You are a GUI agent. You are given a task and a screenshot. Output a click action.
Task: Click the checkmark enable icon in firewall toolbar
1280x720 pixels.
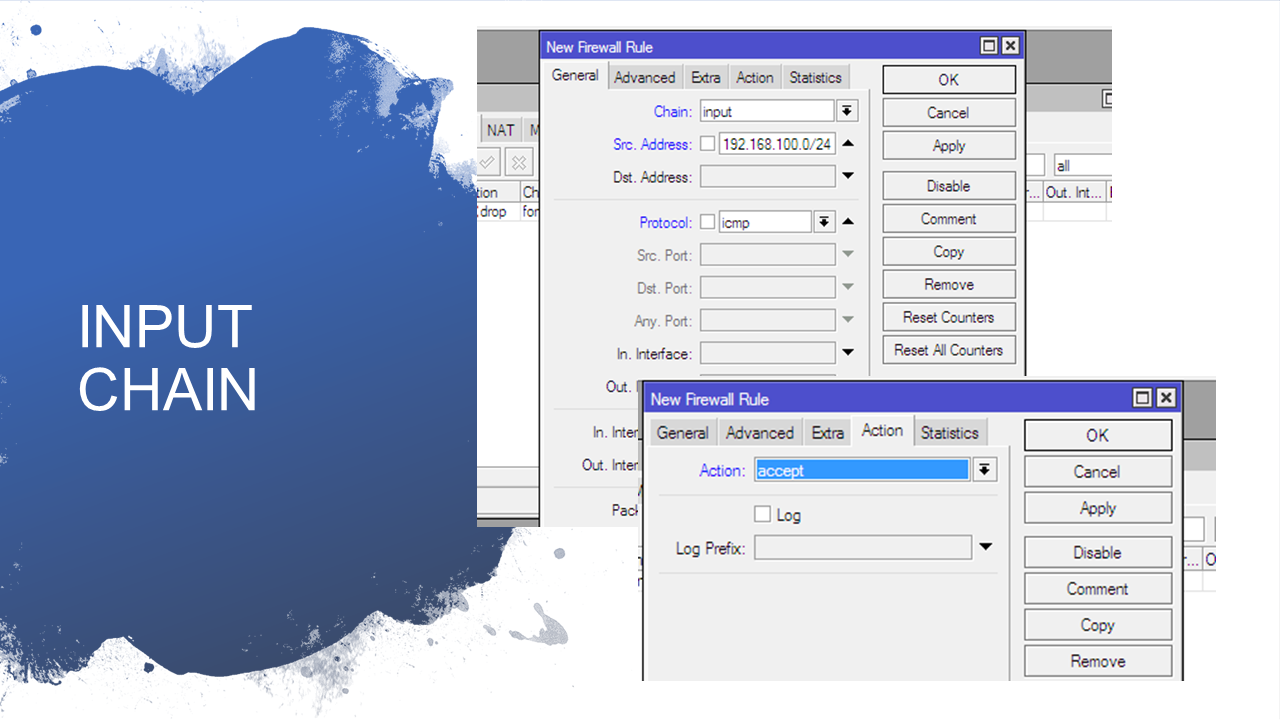[x=488, y=162]
